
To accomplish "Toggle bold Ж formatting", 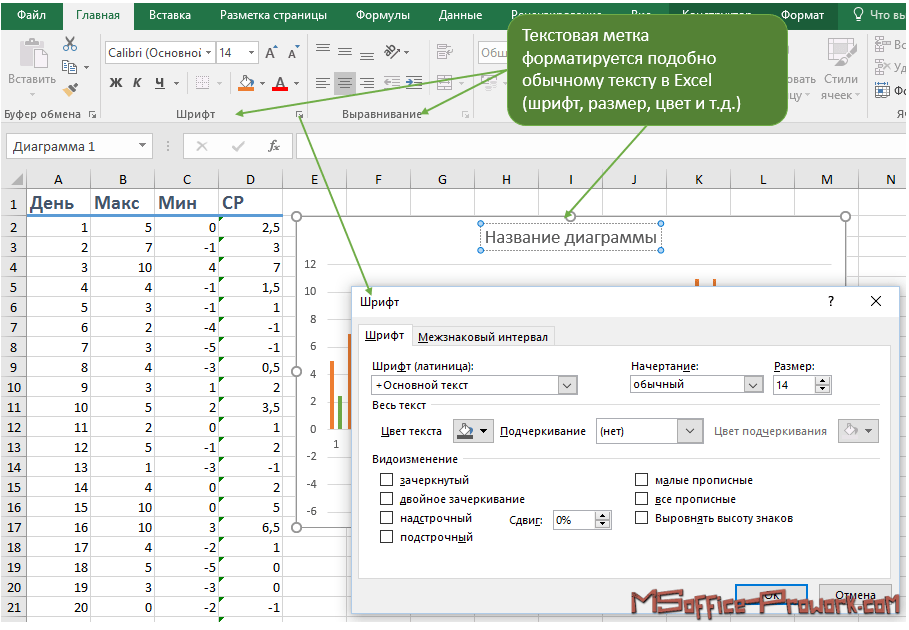I will tap(116, 83).
